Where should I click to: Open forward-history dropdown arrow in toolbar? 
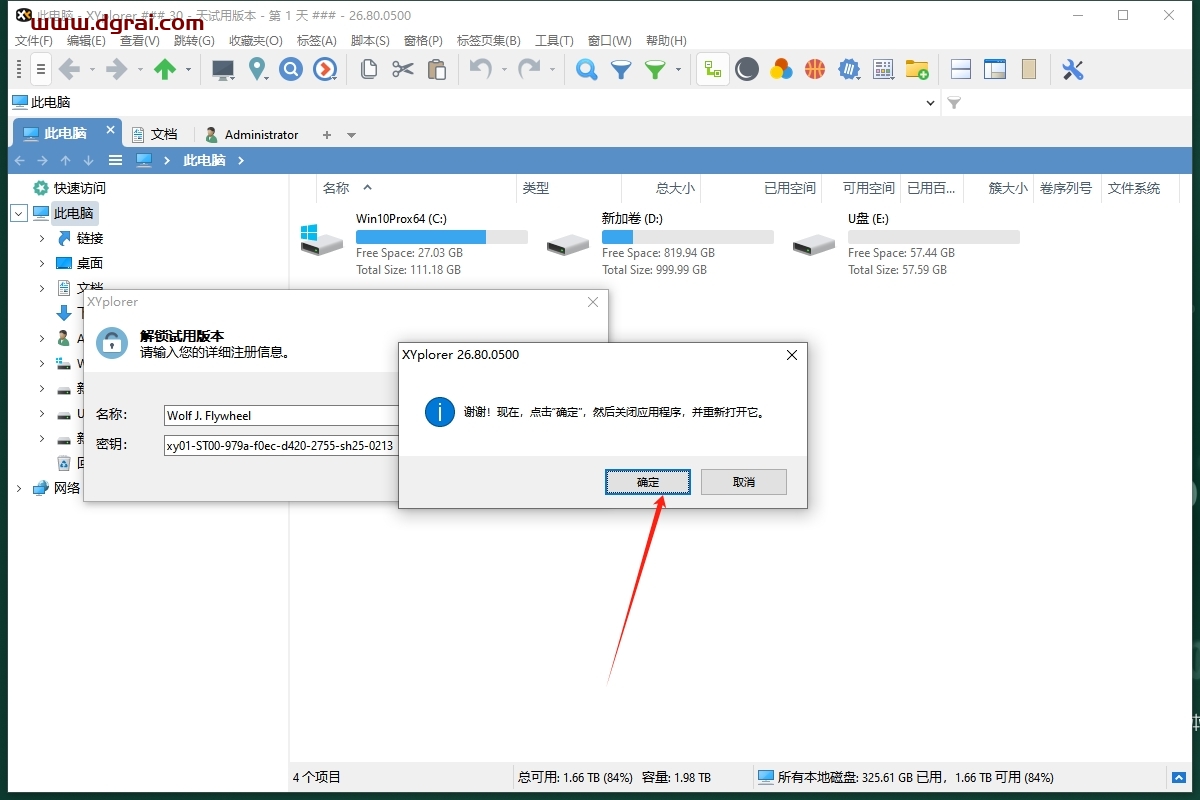pyautogui.click(x=141, y=69)
